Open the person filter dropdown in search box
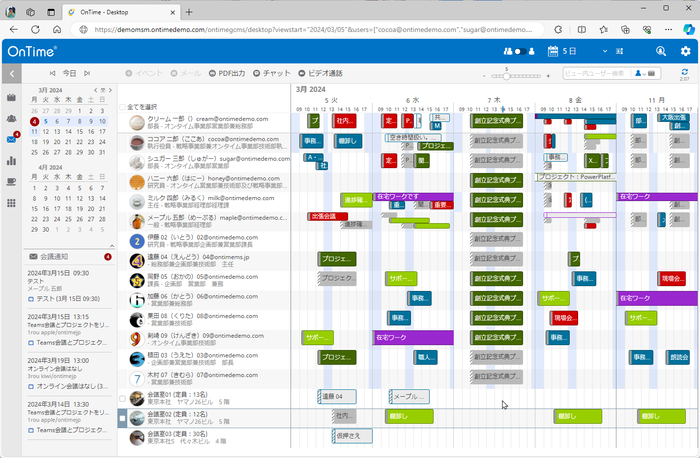Screen dimensions: 700x458 tap(640, 73)
